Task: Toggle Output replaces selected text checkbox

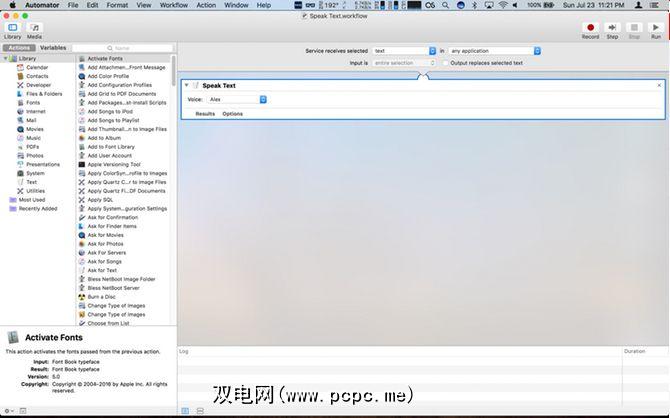Action: [x=445, y=63]
